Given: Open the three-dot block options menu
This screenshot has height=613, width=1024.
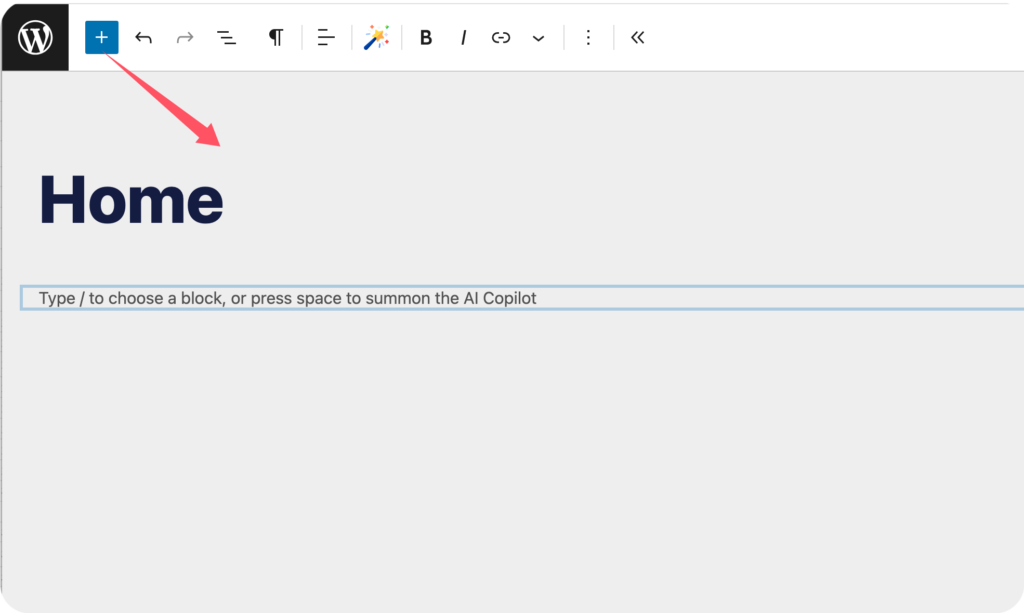Looking at the screenshot, I should 588,38.
